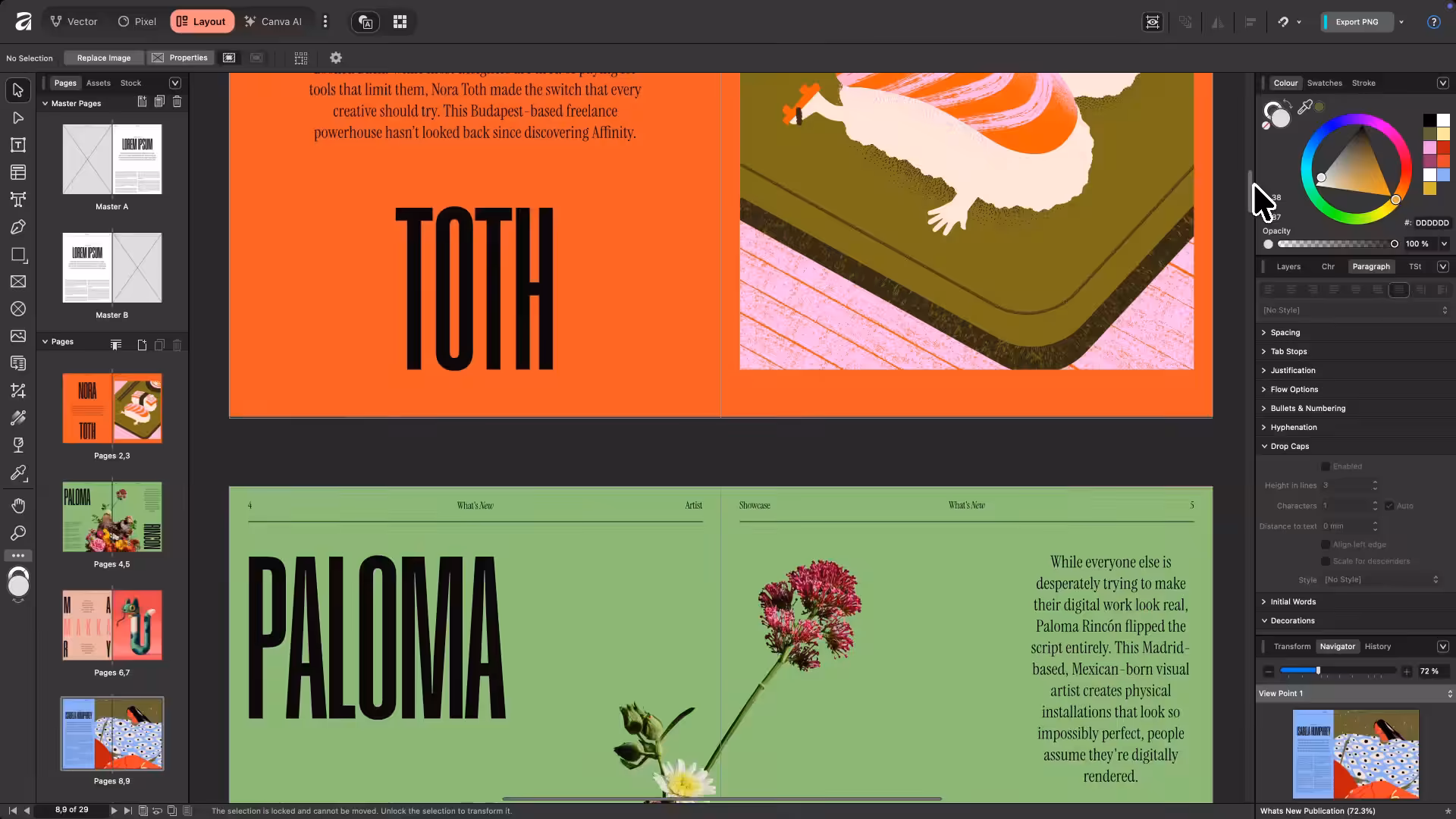Open more tools via three-dot button in left toolbar
Image resolution: width=1456 pixels, height=819 pixels.
point(18,556)
